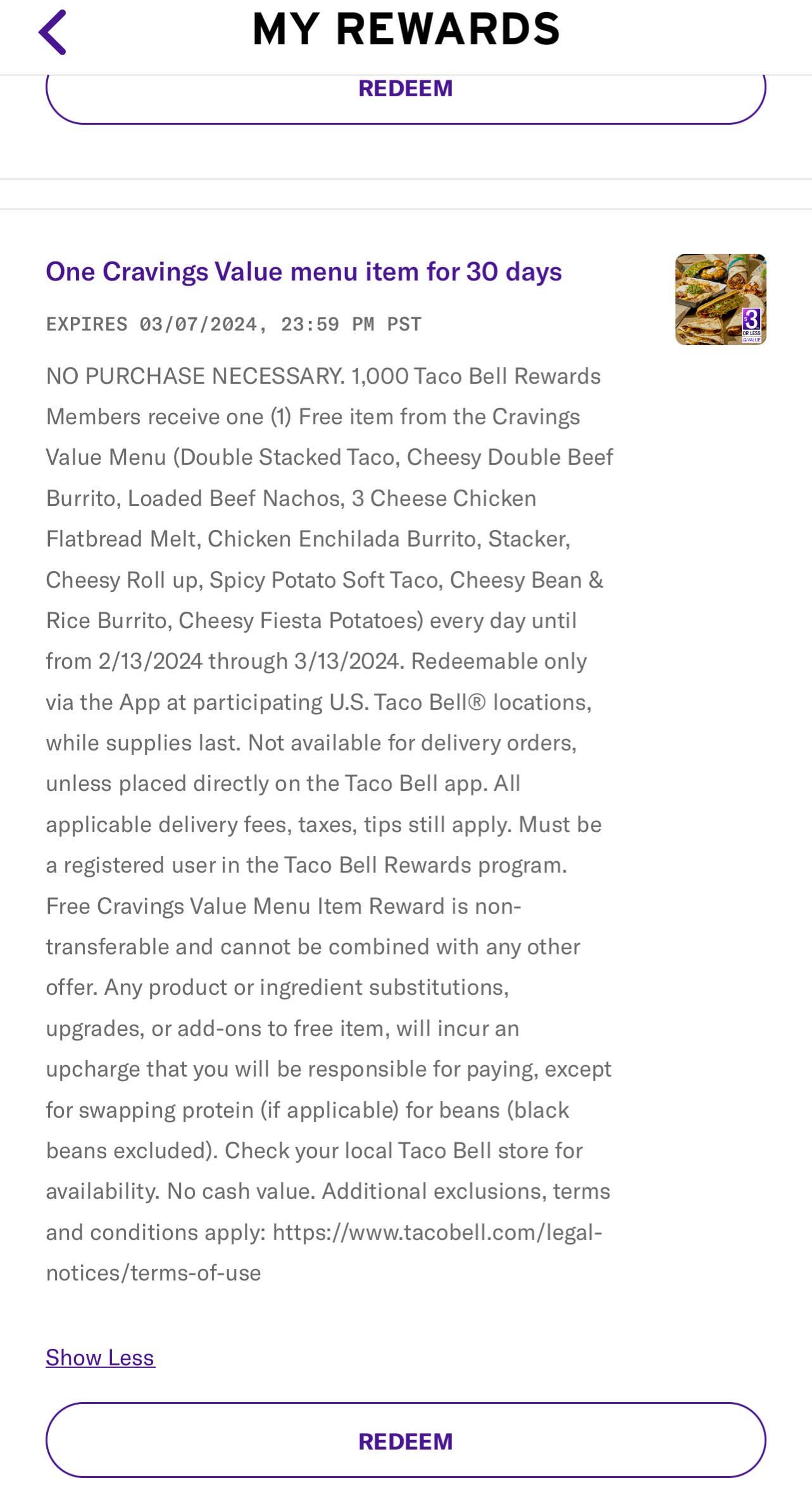Select the Loaded Beef Nachos text
The width and height of the screenshot is (812, 1492).
click(235, 498)
